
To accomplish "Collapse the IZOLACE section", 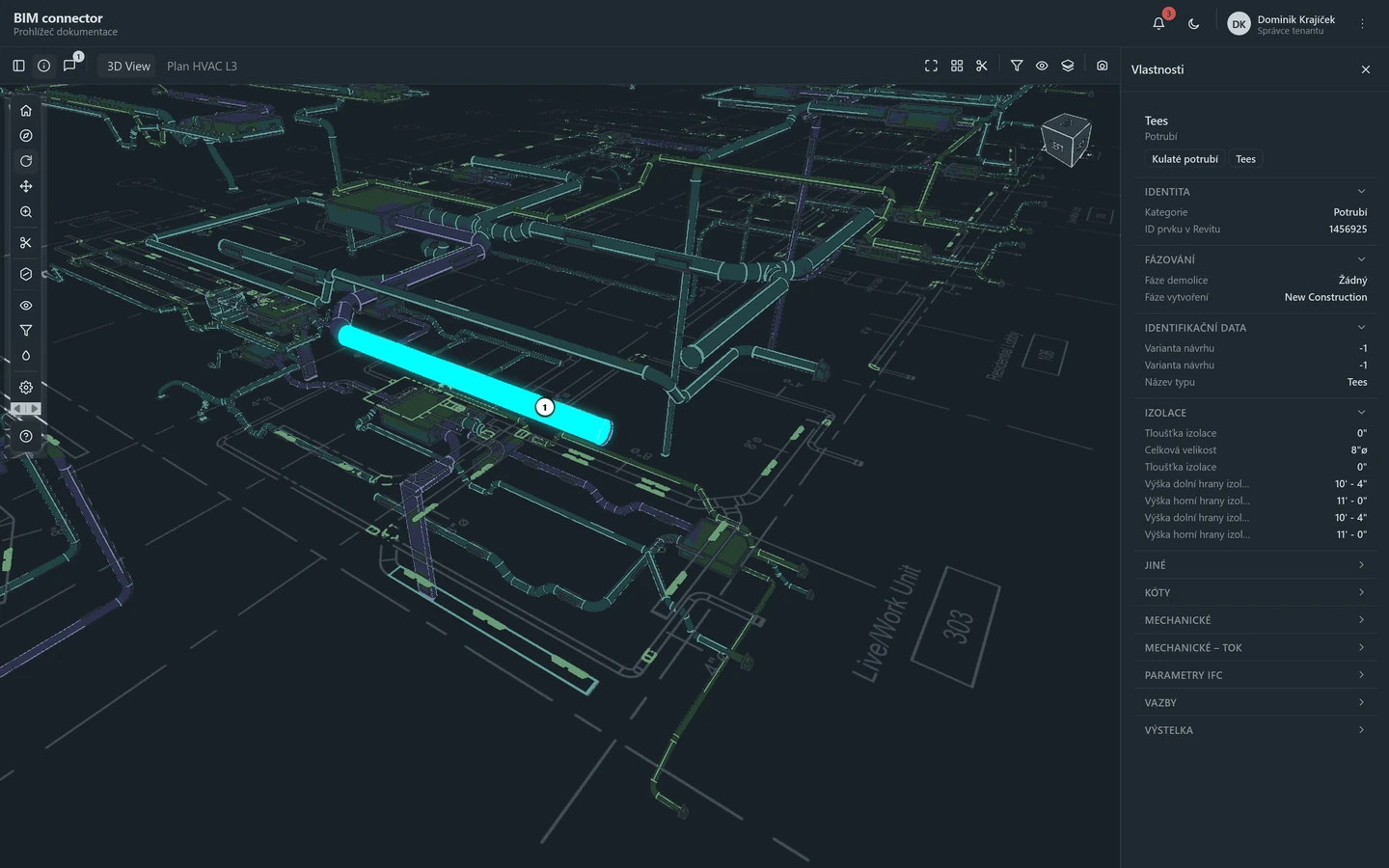I will 1255,413.
